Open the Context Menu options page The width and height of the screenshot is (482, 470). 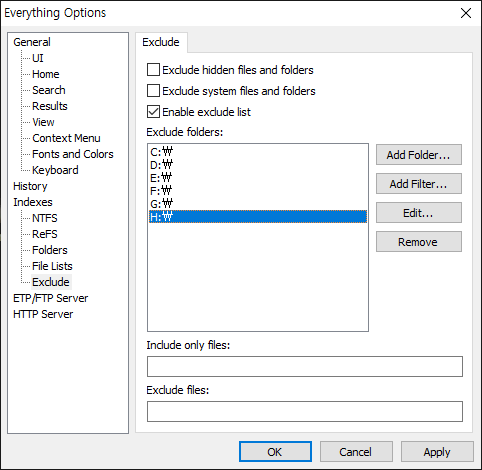coord(66,138)
